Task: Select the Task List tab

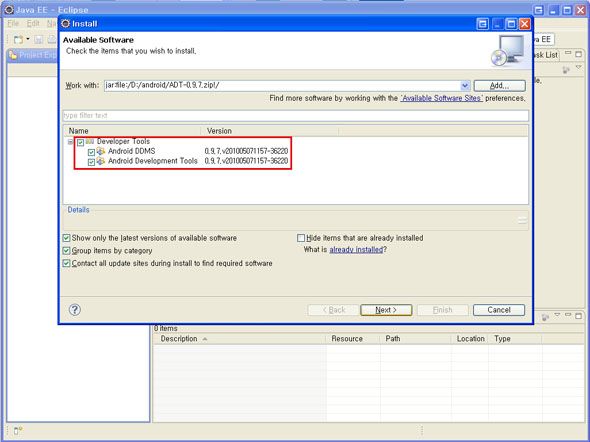Action: pos(545,55)
